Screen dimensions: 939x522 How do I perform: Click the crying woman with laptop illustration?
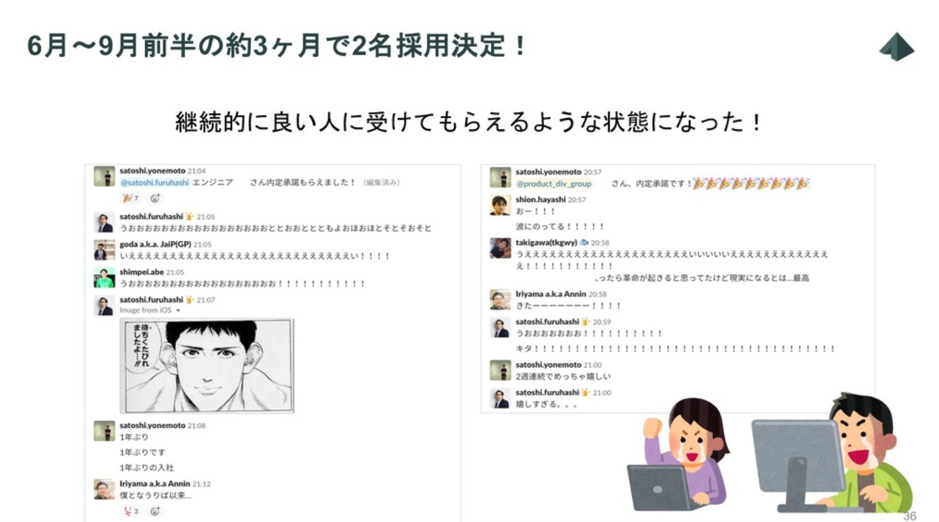pos(680,454)
